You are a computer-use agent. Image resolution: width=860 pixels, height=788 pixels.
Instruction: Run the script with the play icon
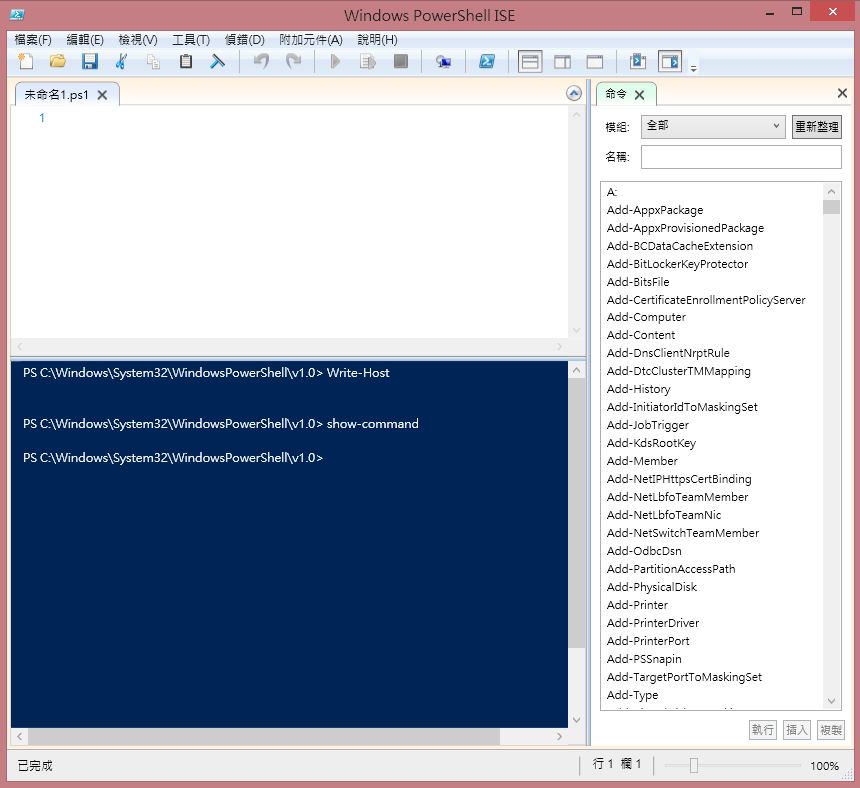click(335, 61)
